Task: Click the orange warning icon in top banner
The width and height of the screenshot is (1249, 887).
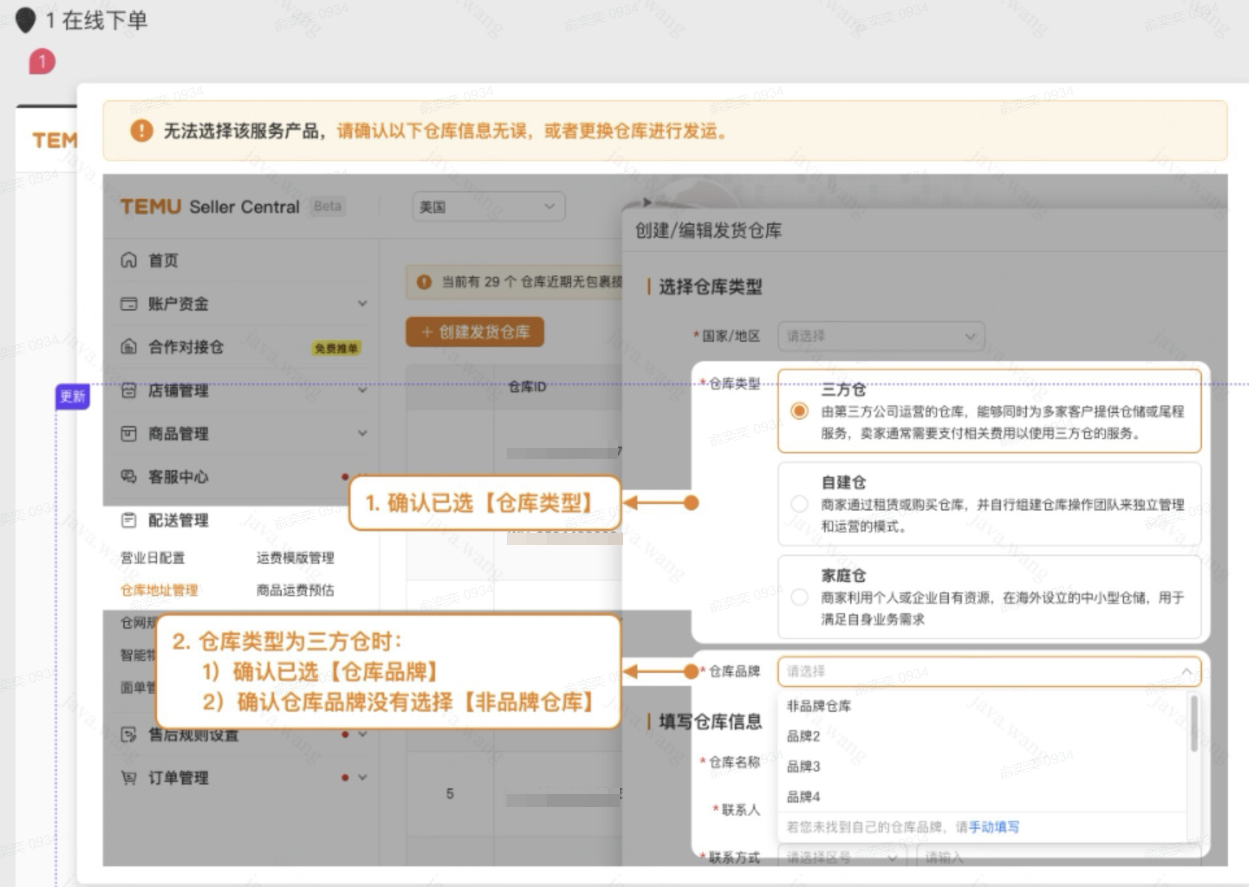Action: pos(141,131)
